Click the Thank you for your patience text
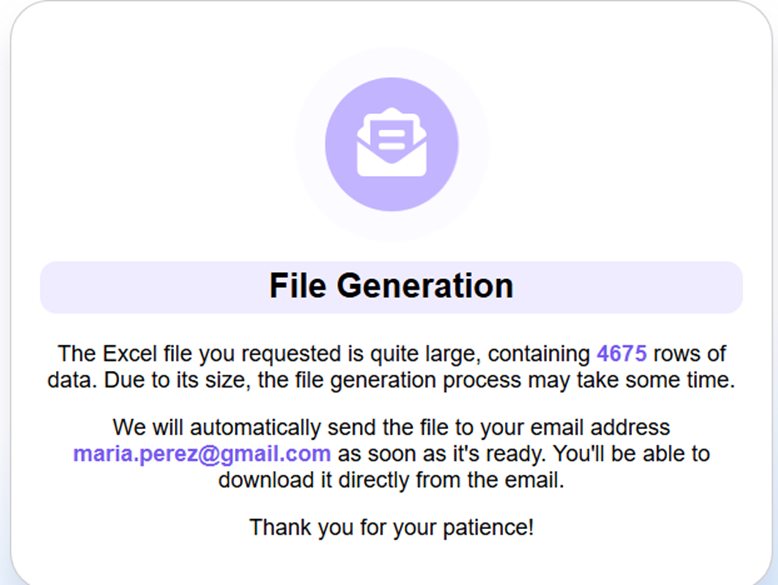The width and height of the screenshot is (778, 585). pos(391,527)
